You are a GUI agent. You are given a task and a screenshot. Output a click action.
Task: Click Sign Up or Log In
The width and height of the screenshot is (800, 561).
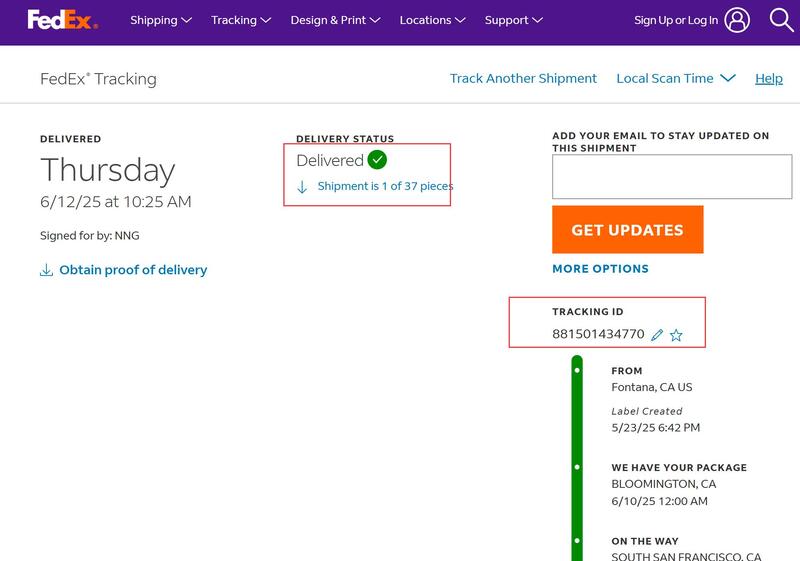point(676,20)
